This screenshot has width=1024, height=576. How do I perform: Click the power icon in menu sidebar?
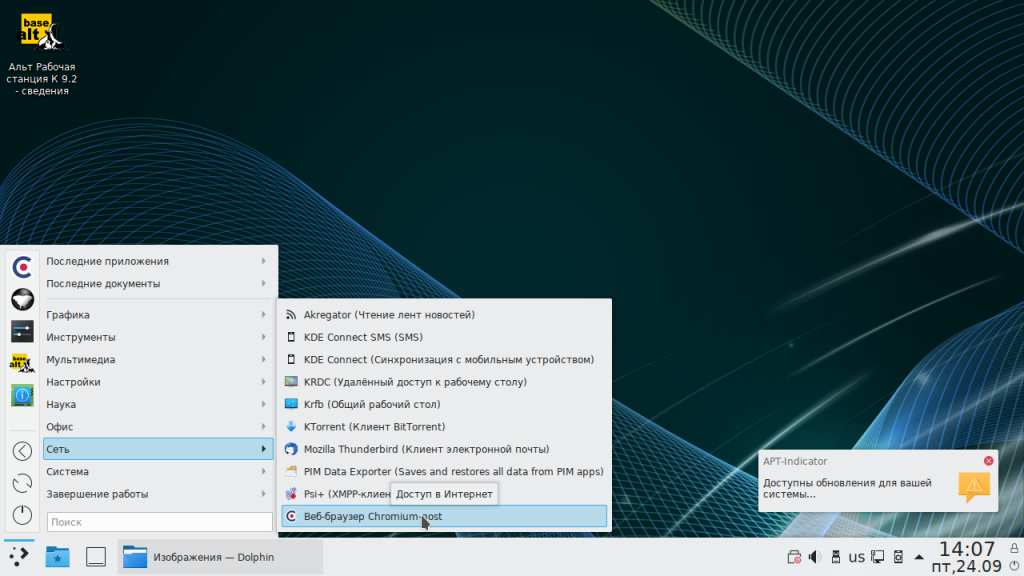(x=22, y=516)
